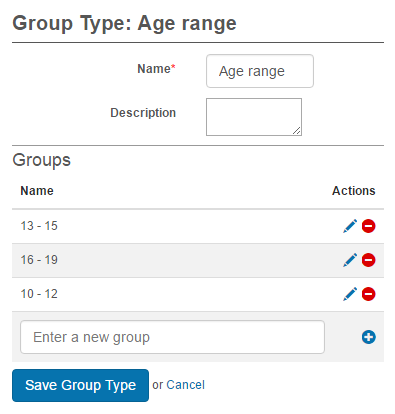Add new group with plus icon
395x414 pixels.
(x=369, y=337)
